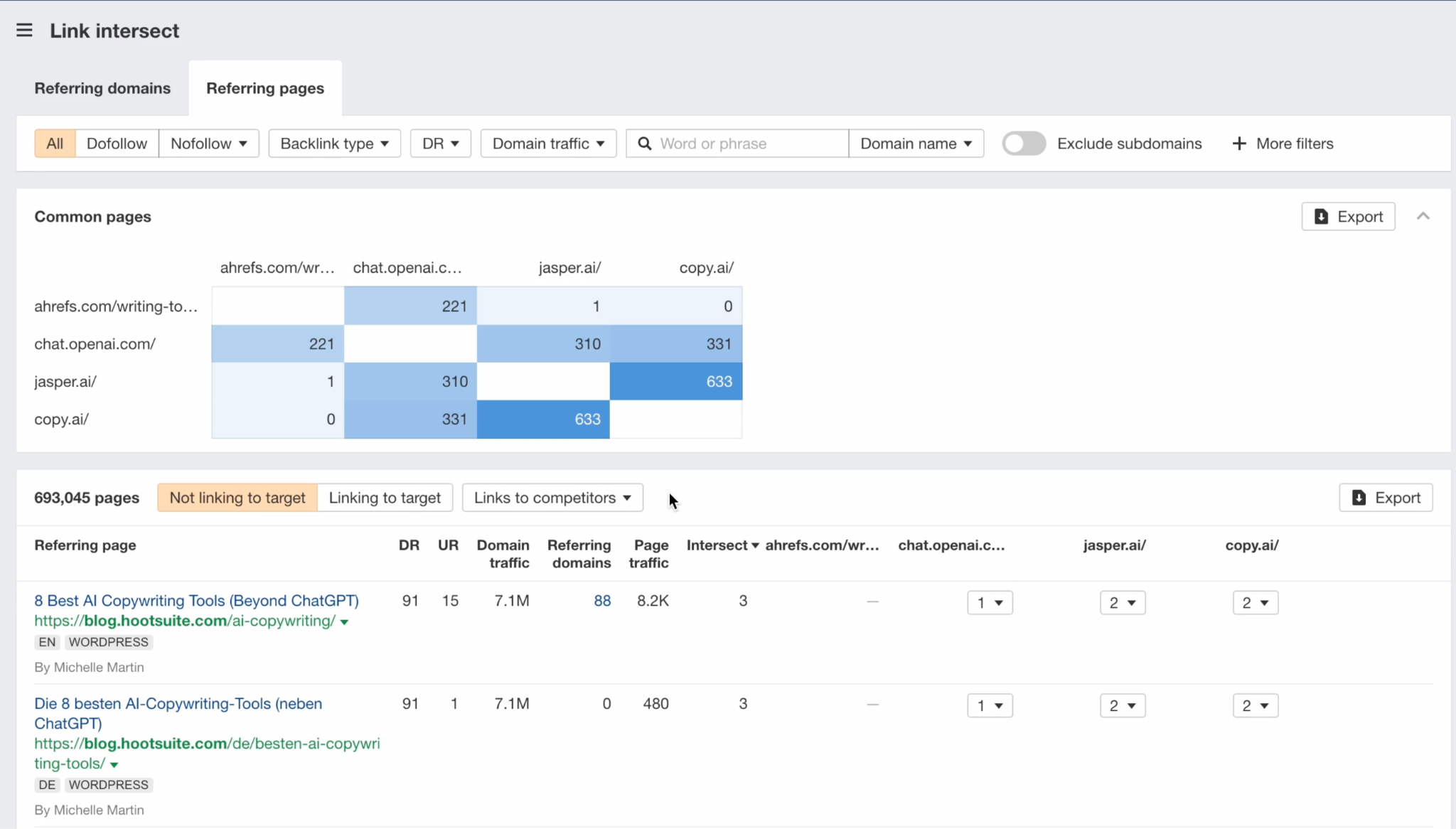
Task: Click the 331 cell in copy.ai row
Action: click(x=410, y=419)
